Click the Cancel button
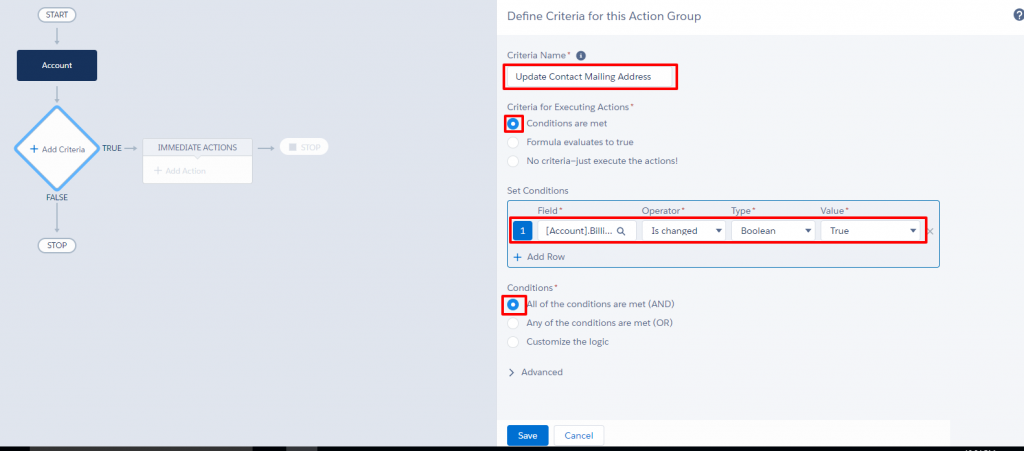The image size is (1024, 451). coord(579,435)
